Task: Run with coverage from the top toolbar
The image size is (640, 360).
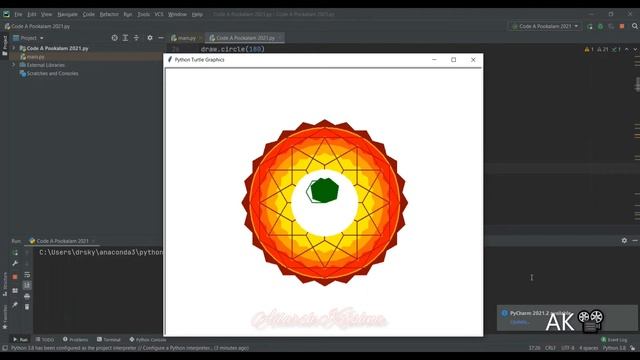Action: [611, 26]
